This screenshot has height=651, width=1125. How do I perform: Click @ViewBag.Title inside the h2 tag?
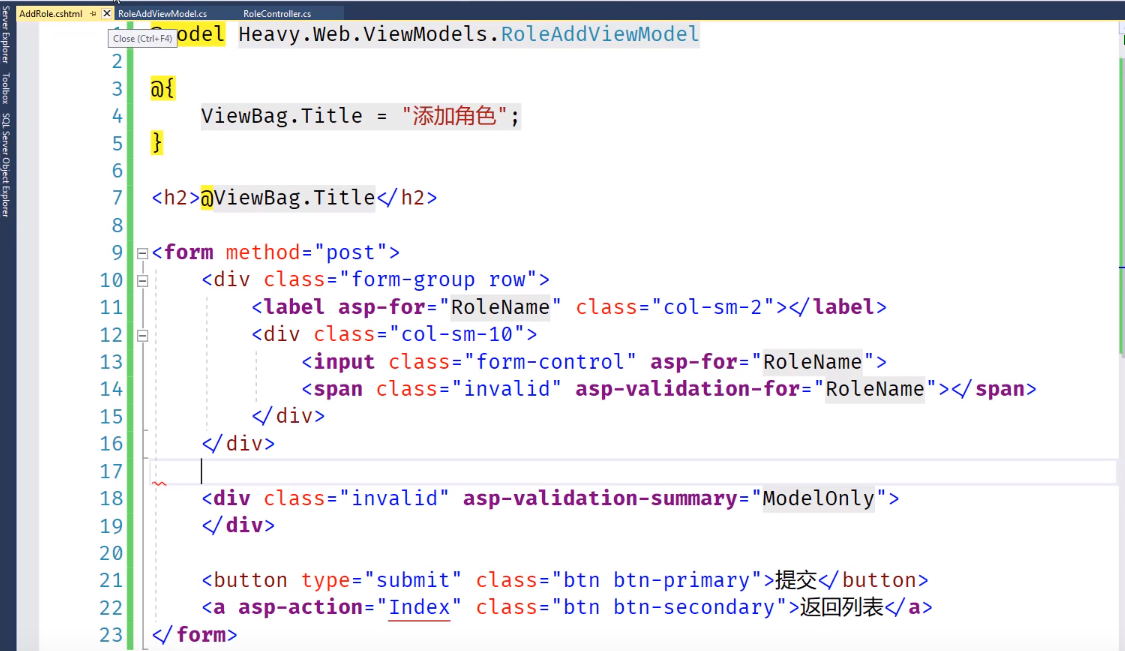288,197
